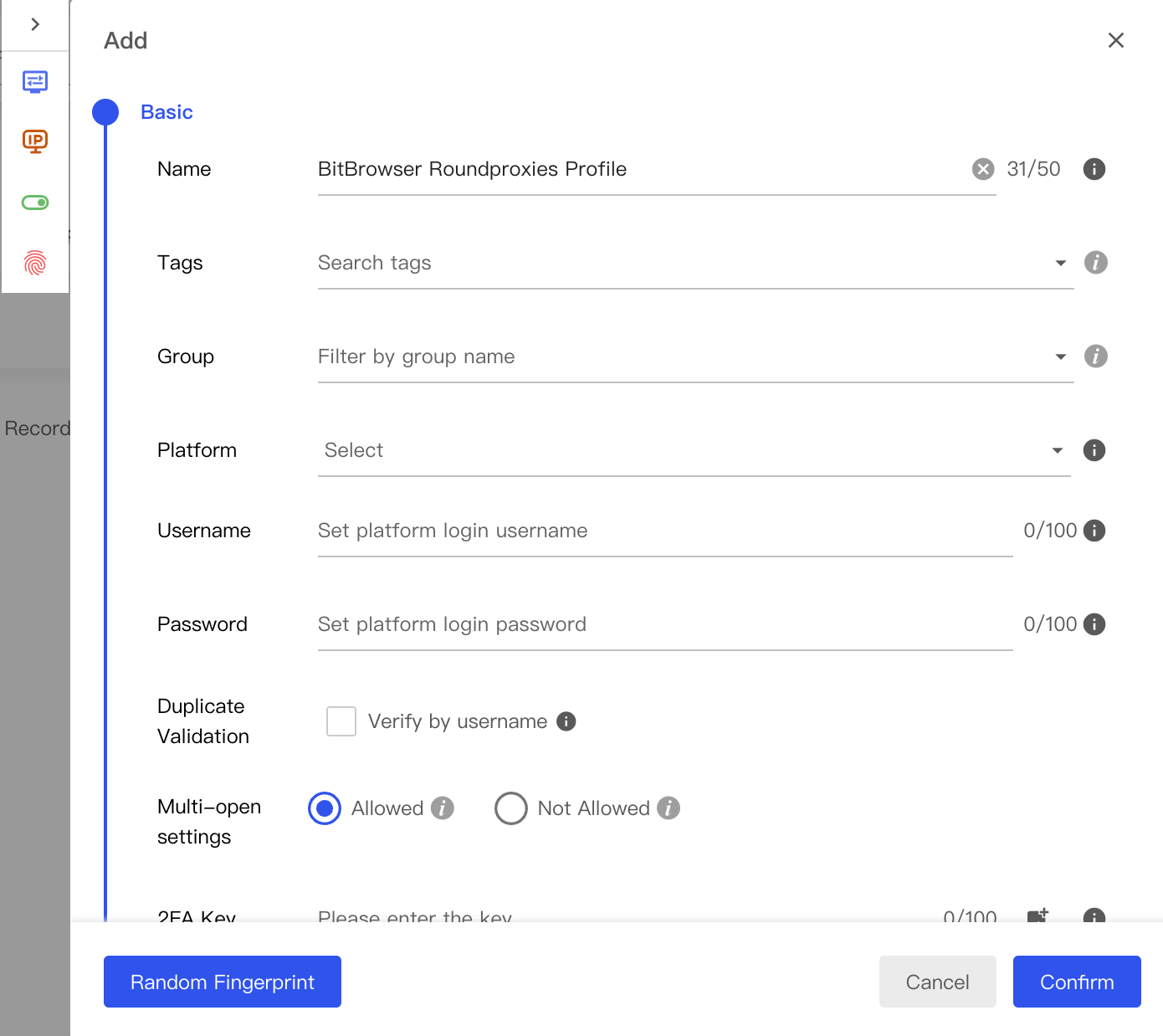Open the Tags dropdown
The height and width of the screenshot is (1036, 1163).
tap(1060, 263)
